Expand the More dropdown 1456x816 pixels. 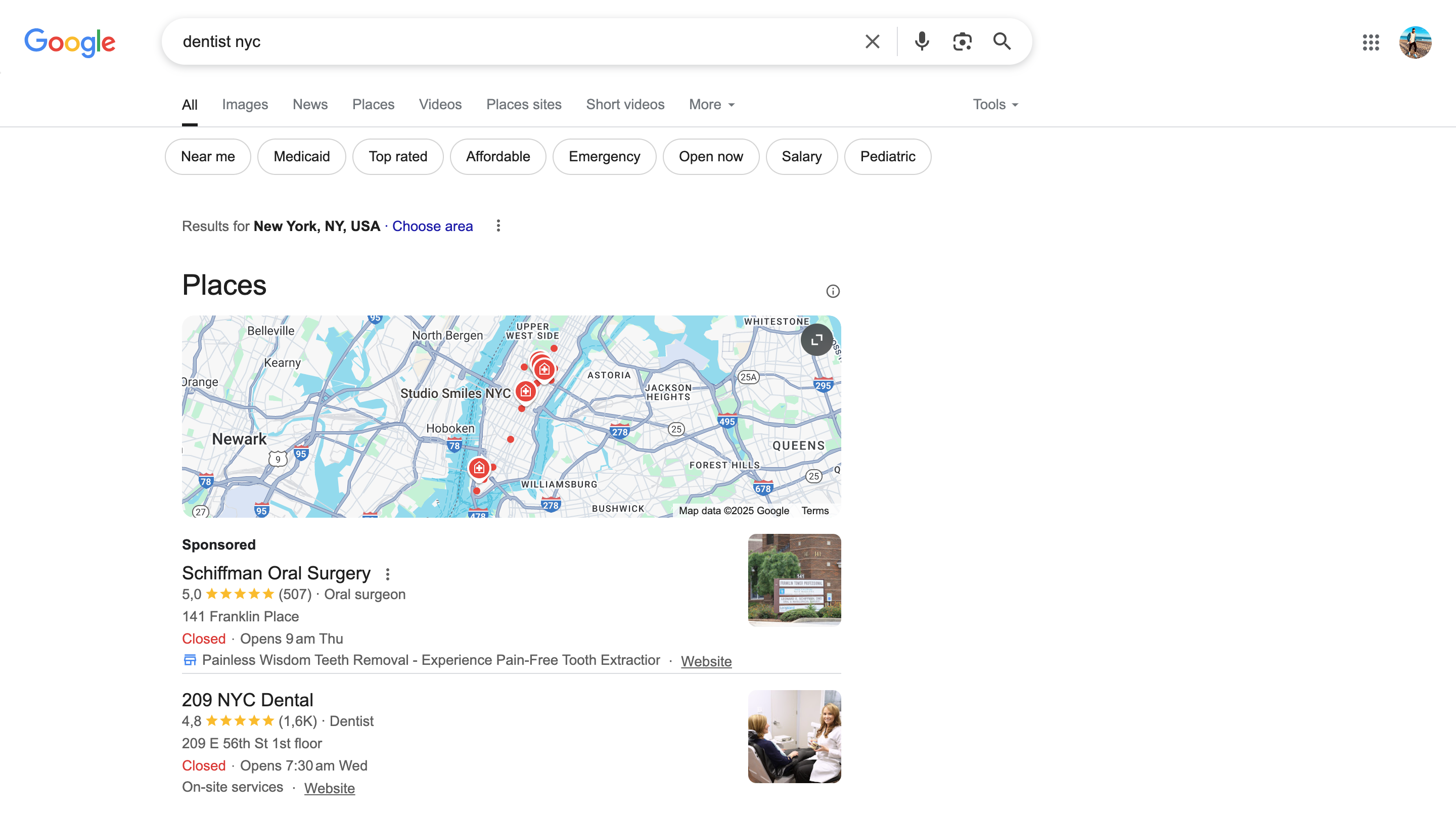712,105
